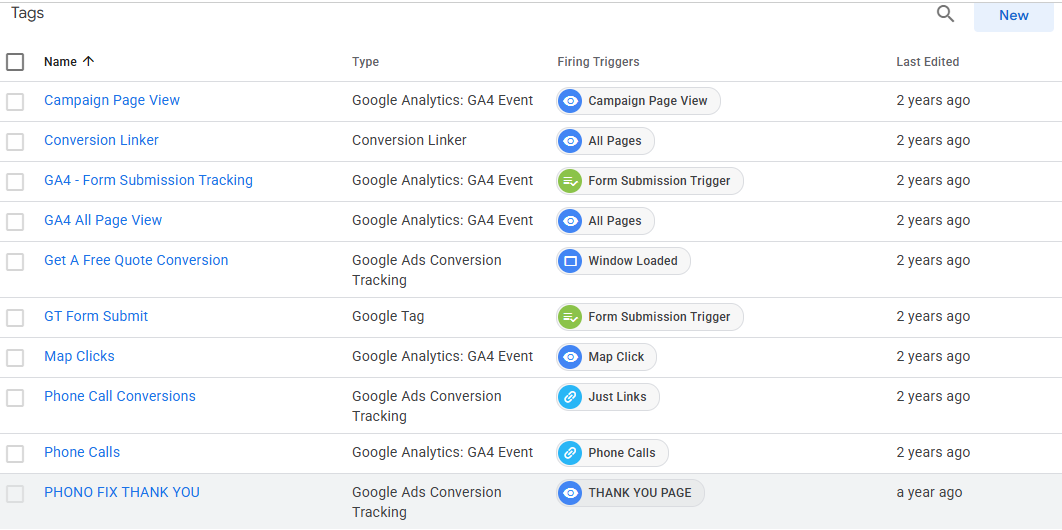Click the Phone Calls trigger link icon
This screenshot has width=1062, height=530.
[570, 453]
